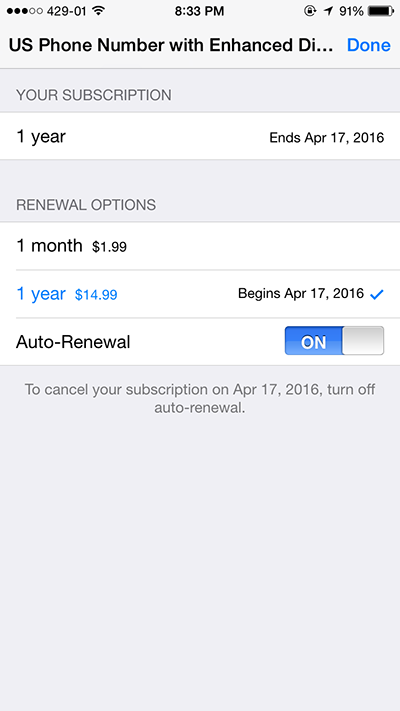Viewport: 400px width, 711px height.
Task: Tap the current 1 year subscription row
Action: pyautogui.click(x=200, y=136)
